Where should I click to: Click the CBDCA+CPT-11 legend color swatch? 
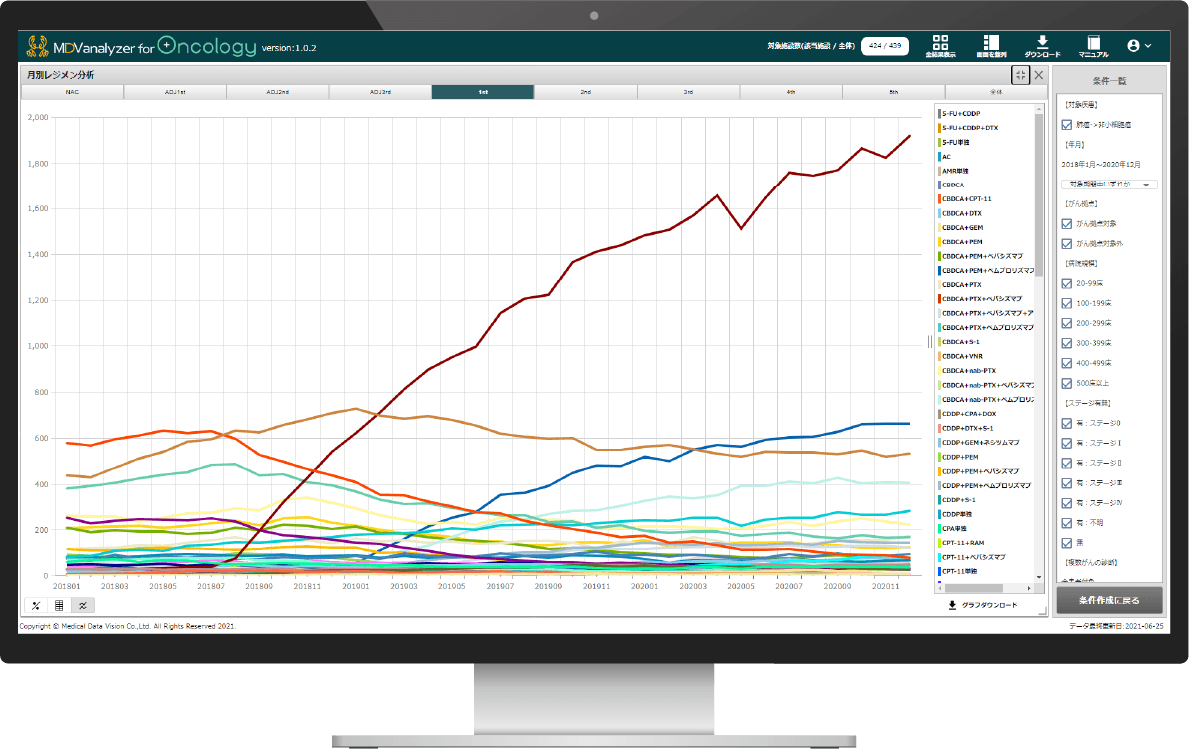(939, 199)
